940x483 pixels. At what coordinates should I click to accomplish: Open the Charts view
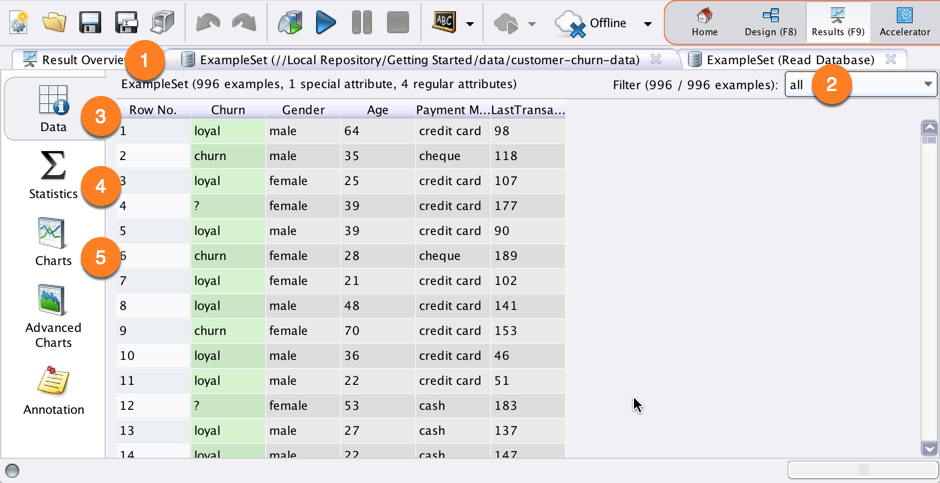point(53,242)
